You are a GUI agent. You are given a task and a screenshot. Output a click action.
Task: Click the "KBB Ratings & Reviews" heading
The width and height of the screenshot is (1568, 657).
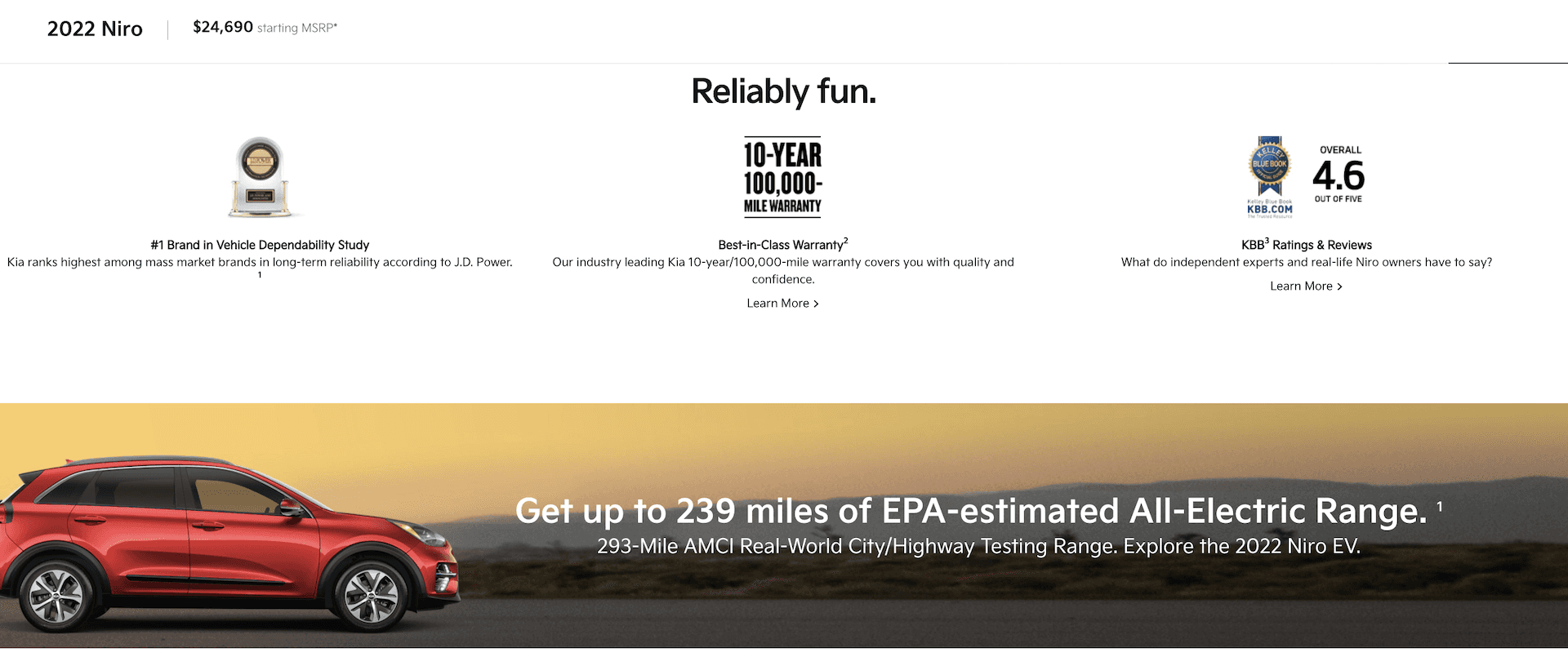(x=1306, y=245)
